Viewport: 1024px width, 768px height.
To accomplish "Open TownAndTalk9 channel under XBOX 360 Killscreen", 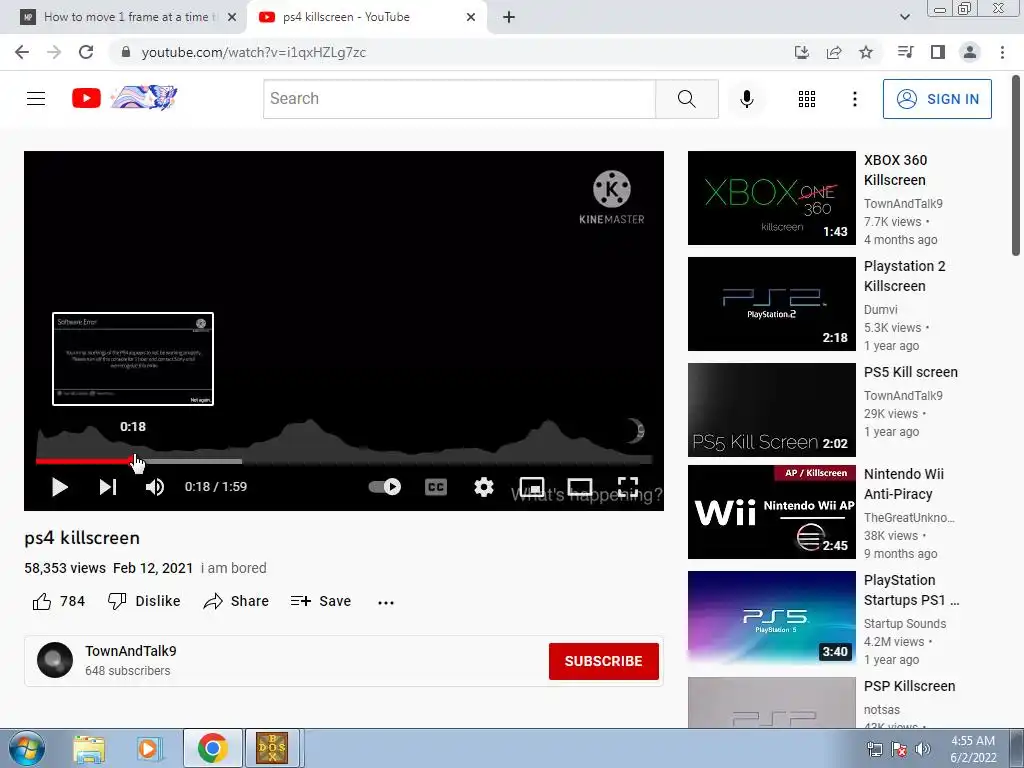I will coord(903,204).
